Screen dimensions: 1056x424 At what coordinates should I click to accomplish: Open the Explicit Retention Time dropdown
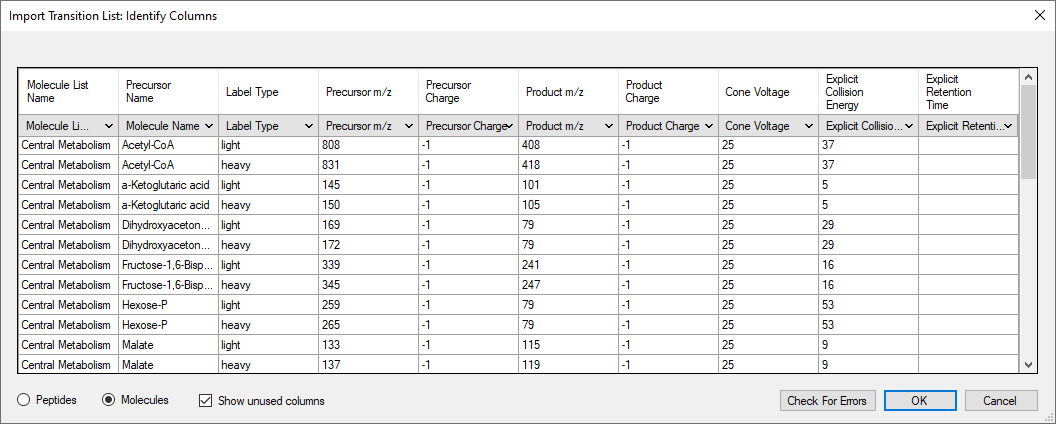click(967, 126)
